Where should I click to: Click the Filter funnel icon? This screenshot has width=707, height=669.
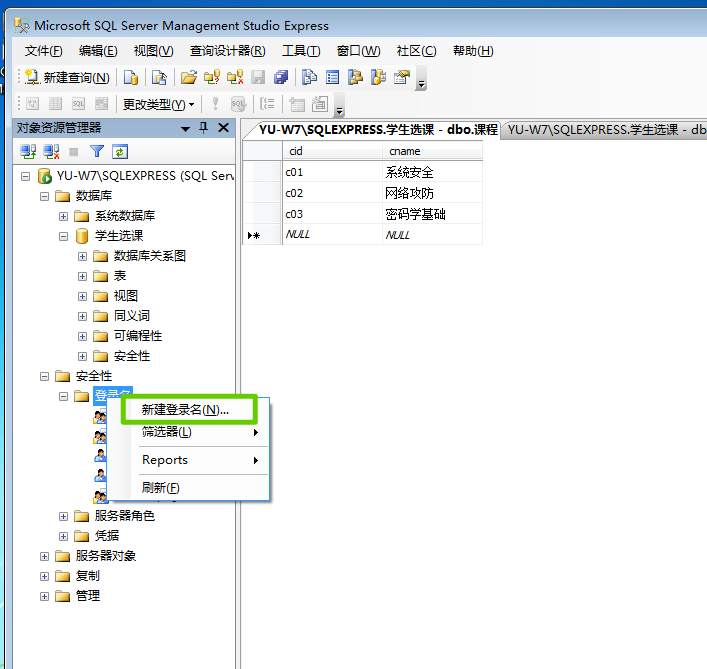point(96,151)
